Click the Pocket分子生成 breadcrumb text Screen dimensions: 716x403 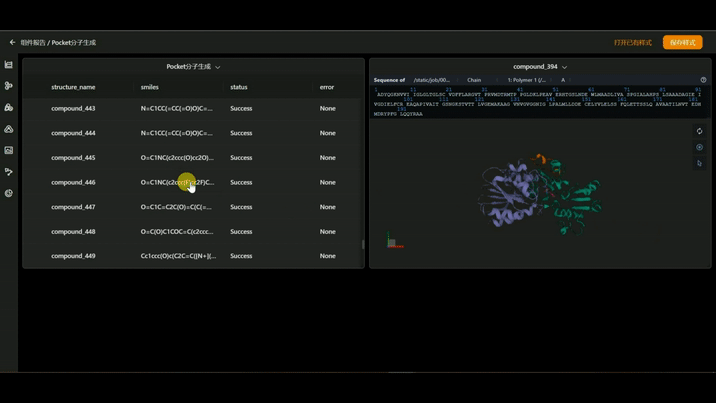coord(74,42)
